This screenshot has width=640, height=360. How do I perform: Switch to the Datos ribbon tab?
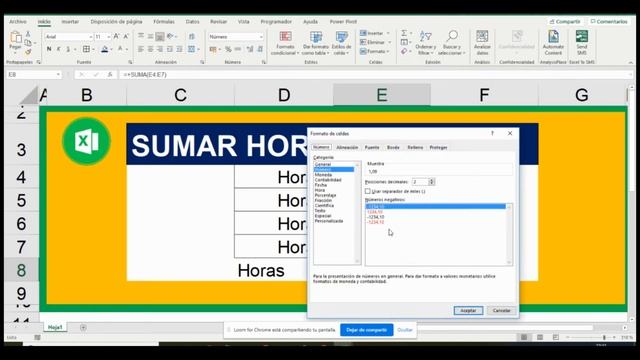click(x=192, y=22)
